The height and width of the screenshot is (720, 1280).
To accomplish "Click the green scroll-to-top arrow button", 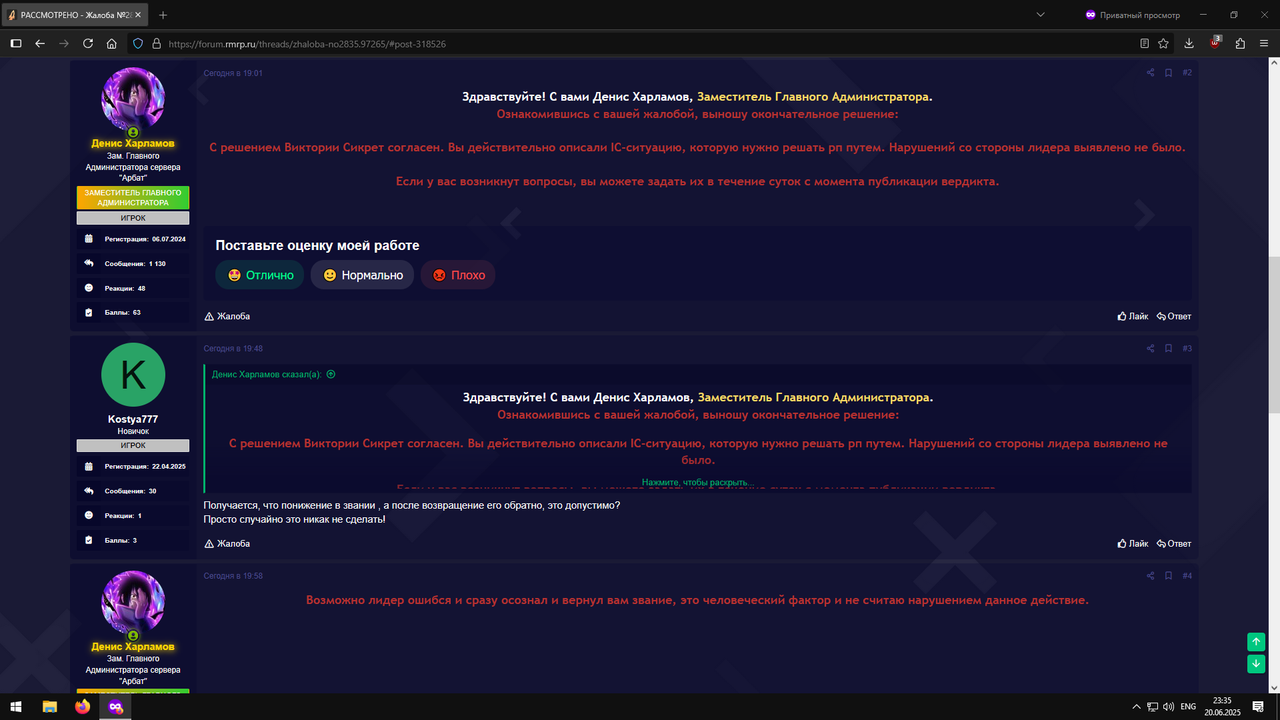I will [x=1256, y=641].
